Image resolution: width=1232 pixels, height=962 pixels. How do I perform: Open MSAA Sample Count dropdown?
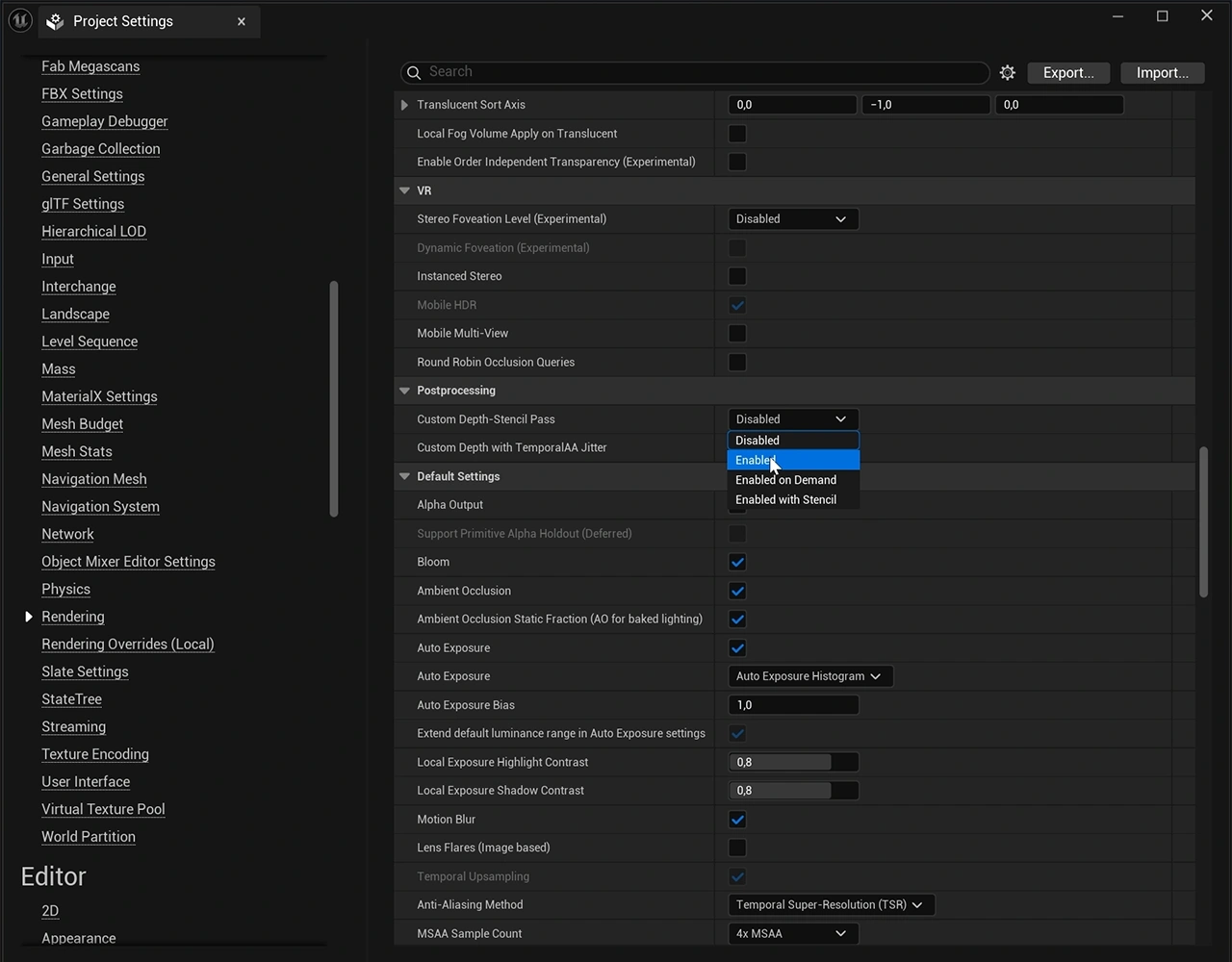793,933
